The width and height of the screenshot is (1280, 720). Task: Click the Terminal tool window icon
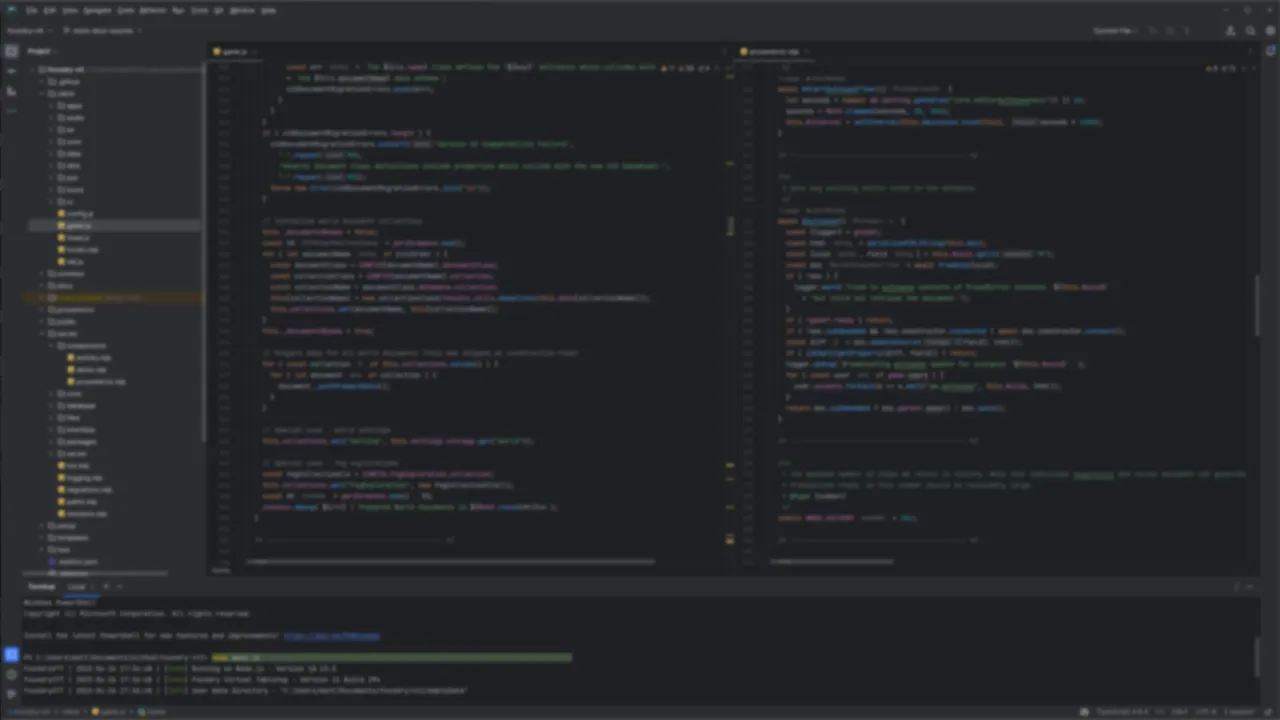[x=11, y=655]
